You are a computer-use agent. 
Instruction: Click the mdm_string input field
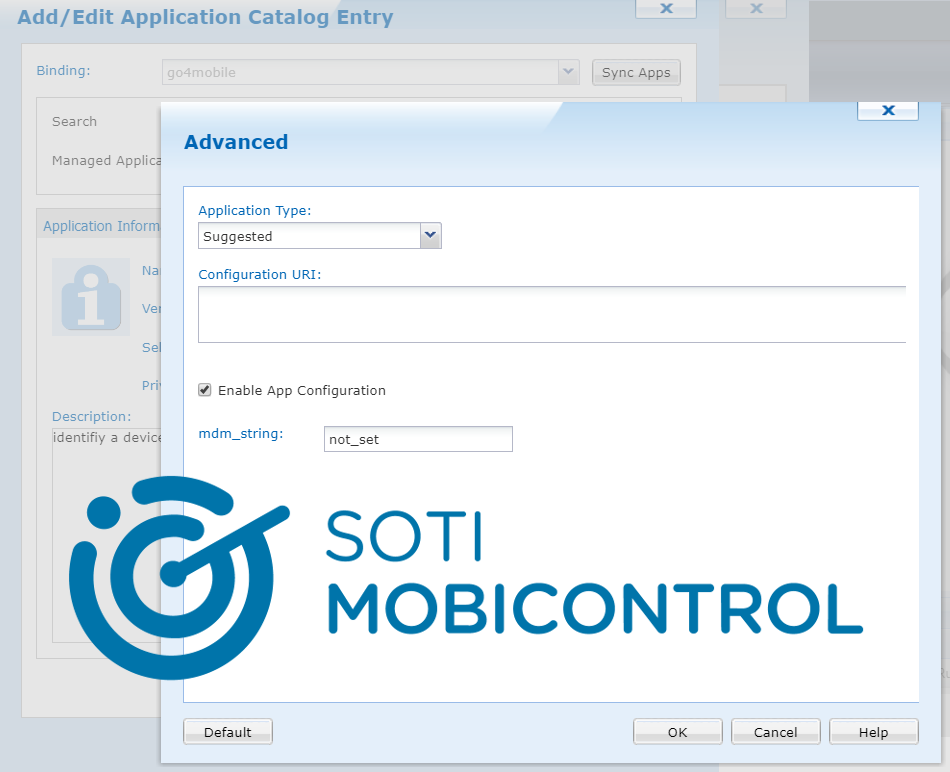(x=418, y=439)
